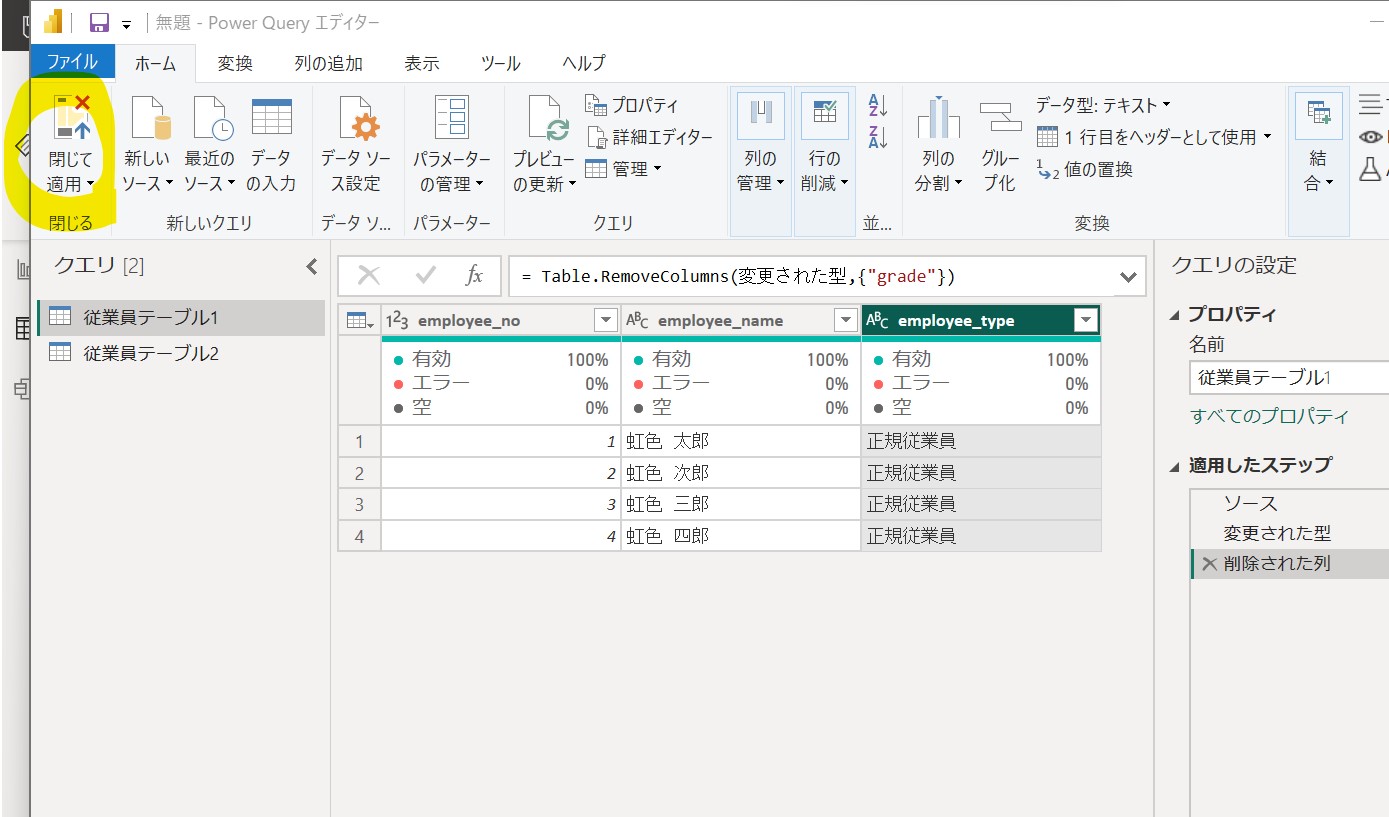Select 正規従業員 cell in row 1
The image size is (1389, 817).
click(x=981, y=441)
